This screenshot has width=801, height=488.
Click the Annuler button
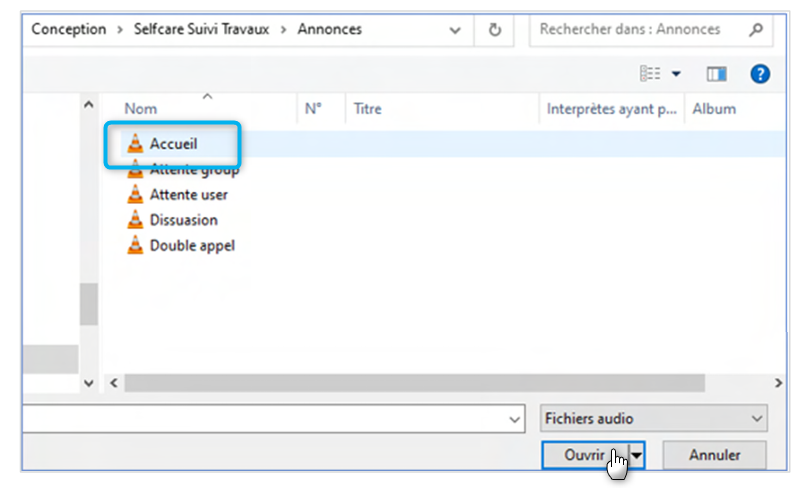pyautogui.click(x=714, y=455)
